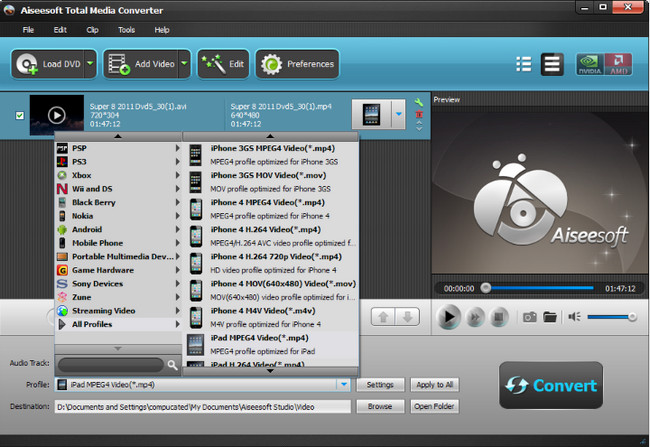The height and width of the screenshot is (447, 650).
Task: Open the Edit menu in menu bar
Action: (x=60, y=30)
